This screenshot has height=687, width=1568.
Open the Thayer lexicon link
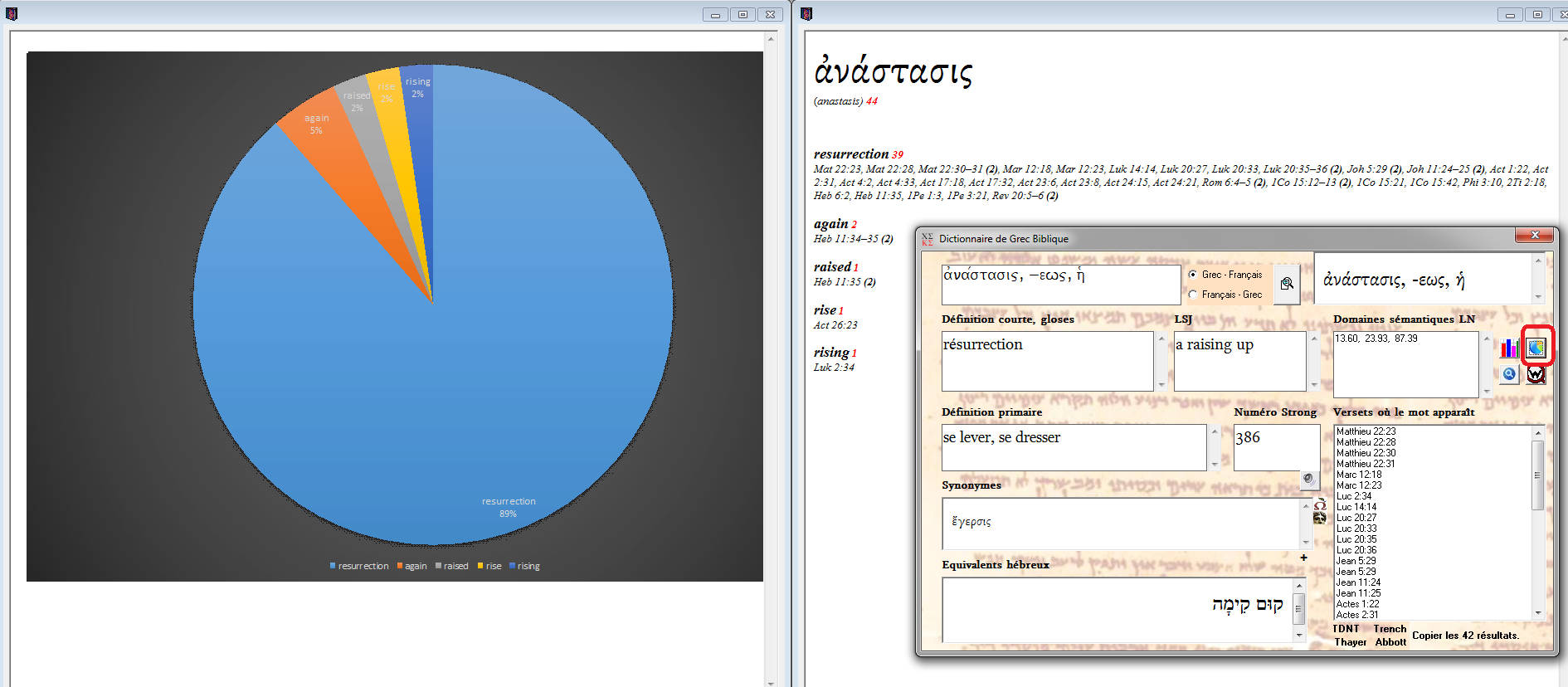tap(1350, 642)
